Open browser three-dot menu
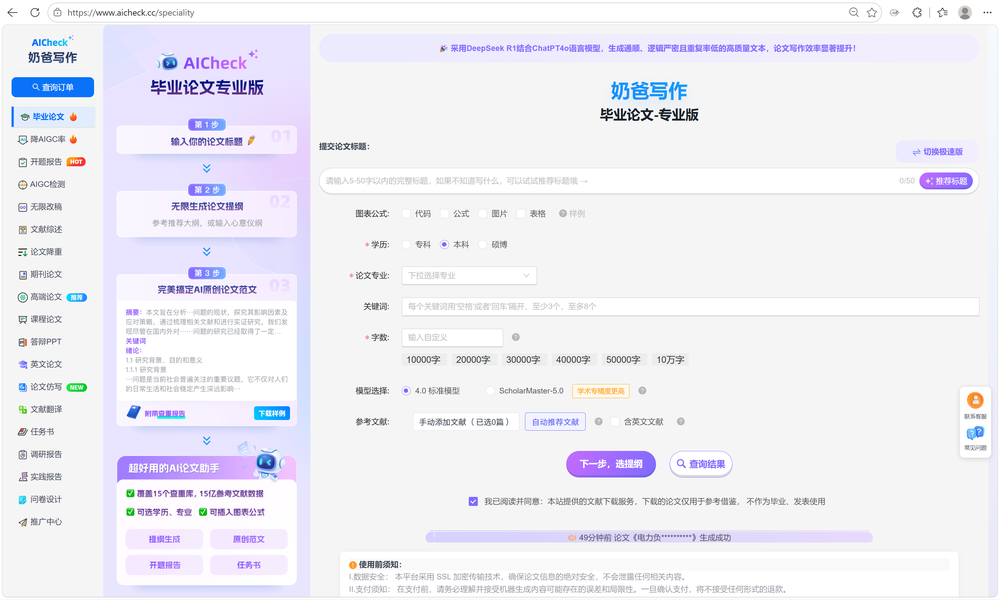1000x600 pixels. point(987,12)
